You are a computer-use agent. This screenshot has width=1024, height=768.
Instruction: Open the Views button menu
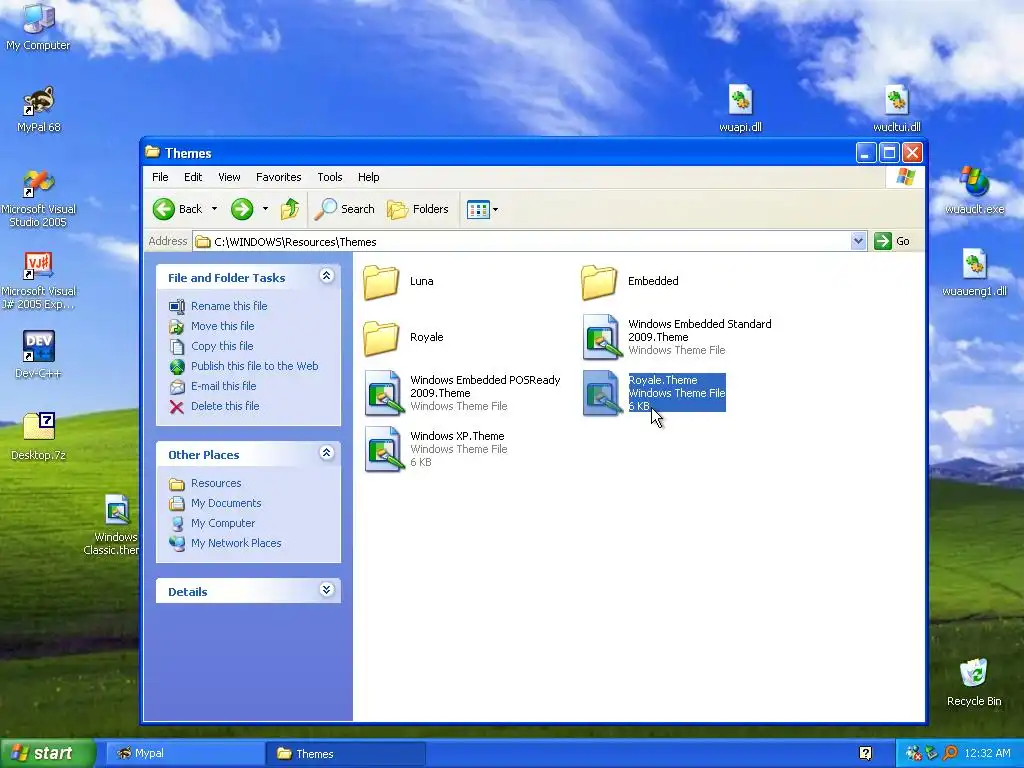point(483,209)
